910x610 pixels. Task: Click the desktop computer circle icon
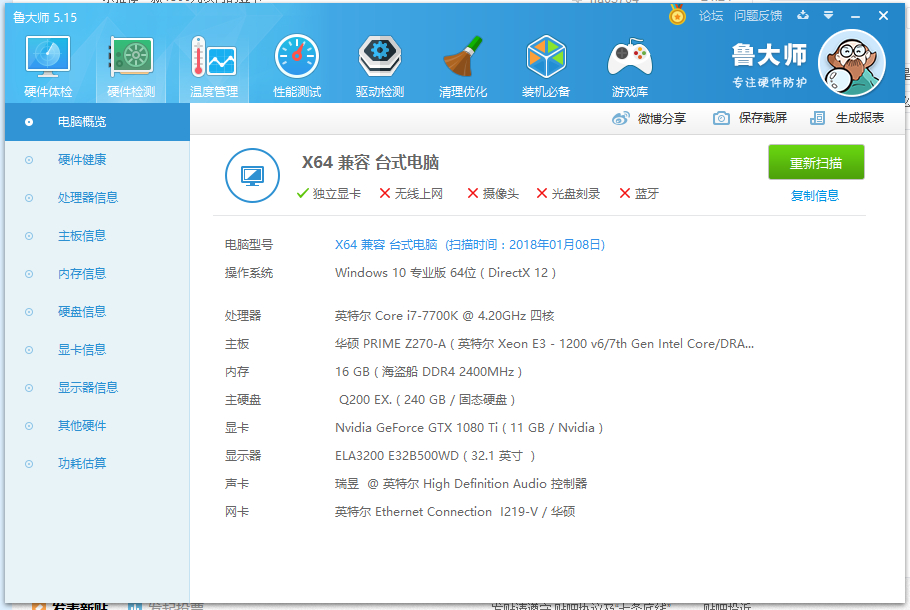click(x=252, y=175)
